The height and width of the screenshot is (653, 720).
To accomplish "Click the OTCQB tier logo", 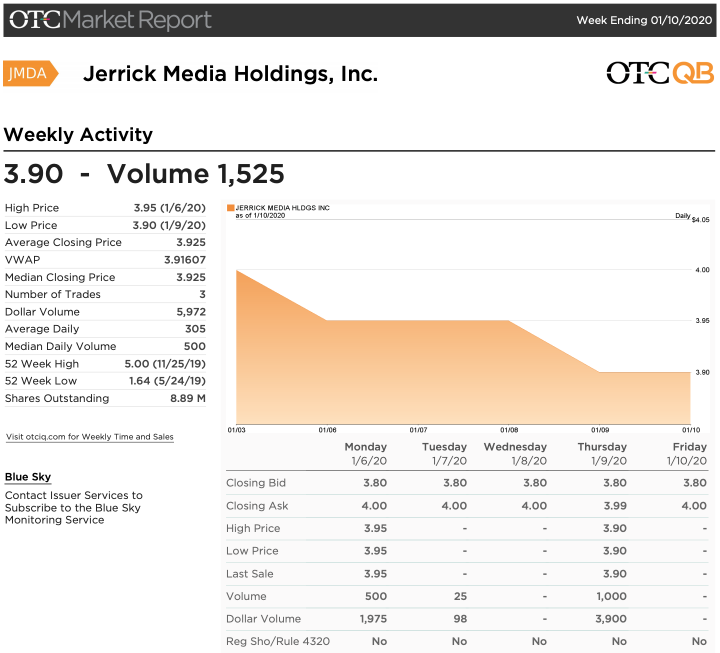I will [x=660, y=73].
